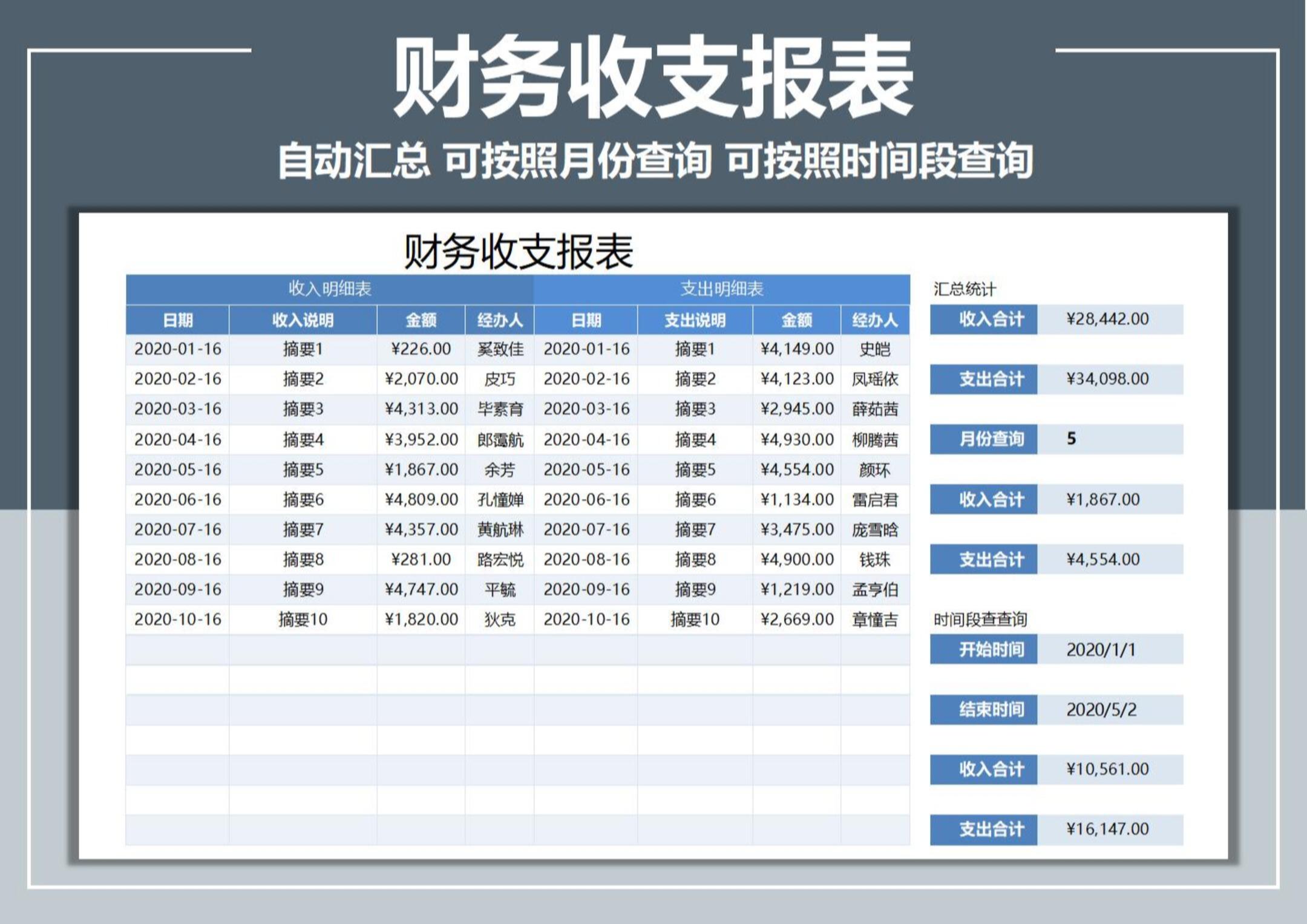Click expense amount ¥4,900.00

click(x=797, y=559)
